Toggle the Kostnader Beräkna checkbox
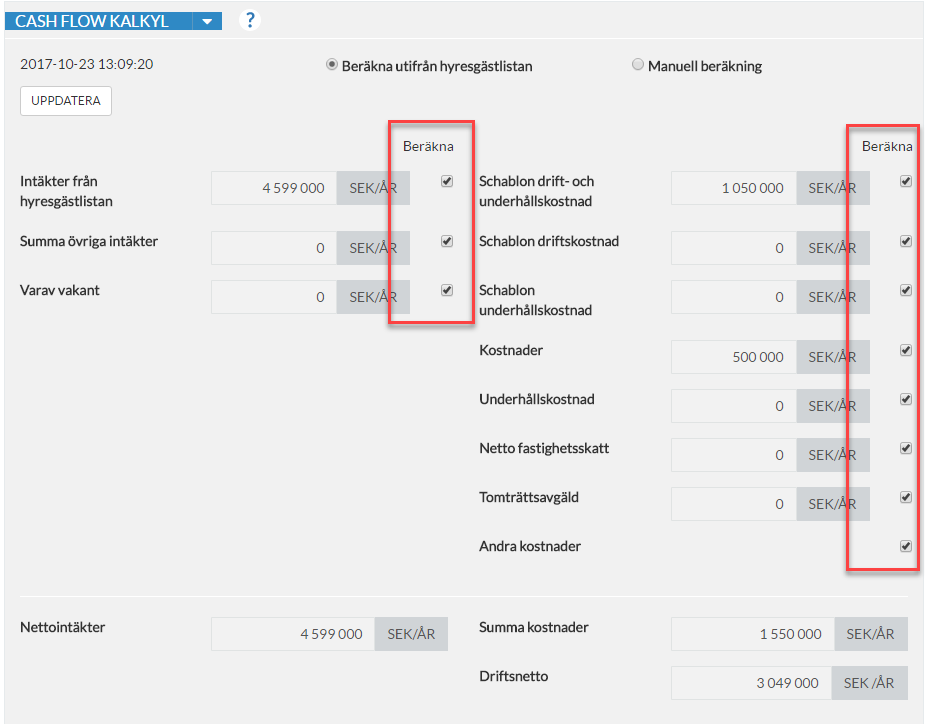 [x=906, y=350]
